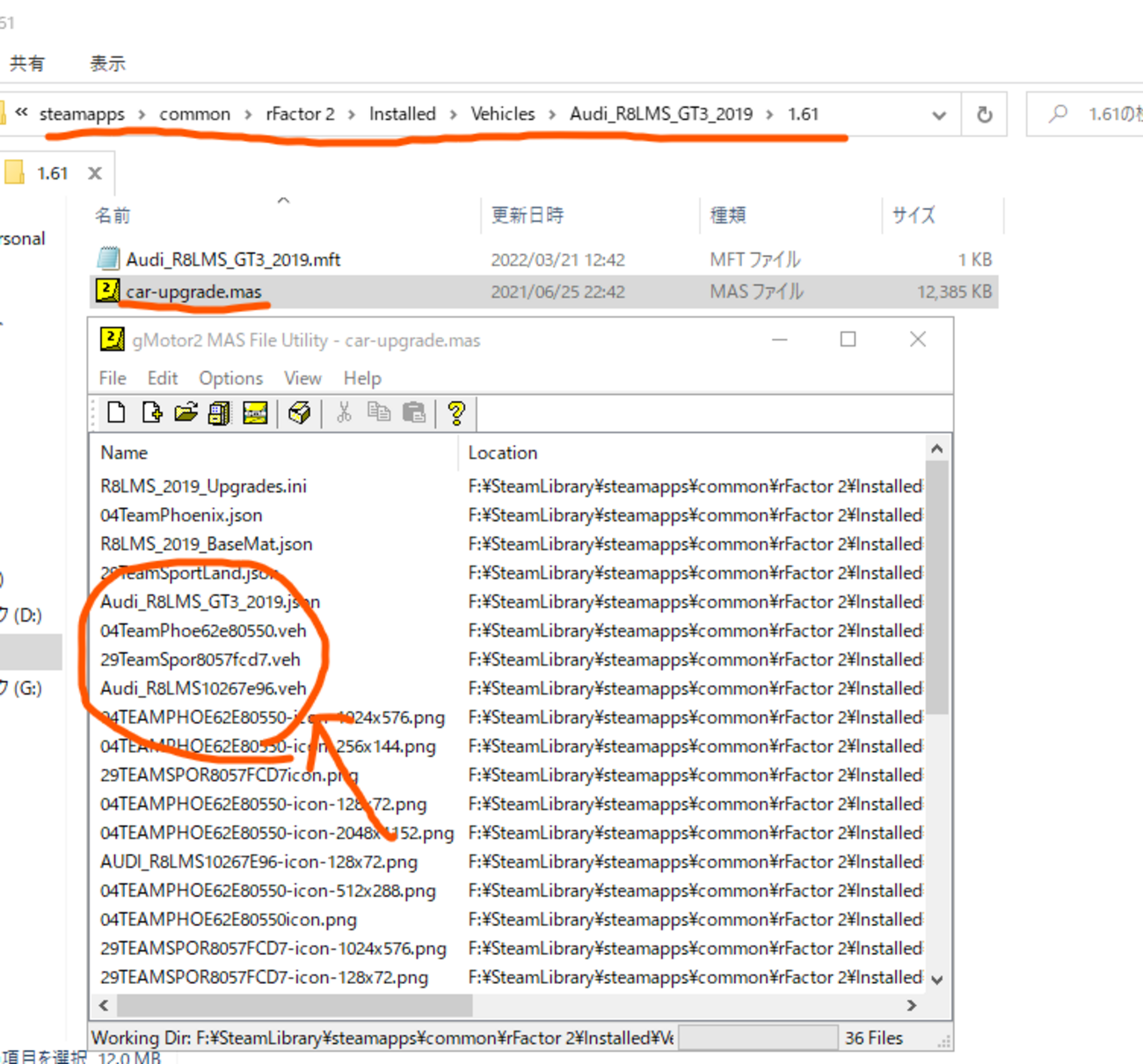This screenshot has width=1143, height=1064.
Task: Sort Explorer files by 更新日時 column
Action: (x=528, y=215)
